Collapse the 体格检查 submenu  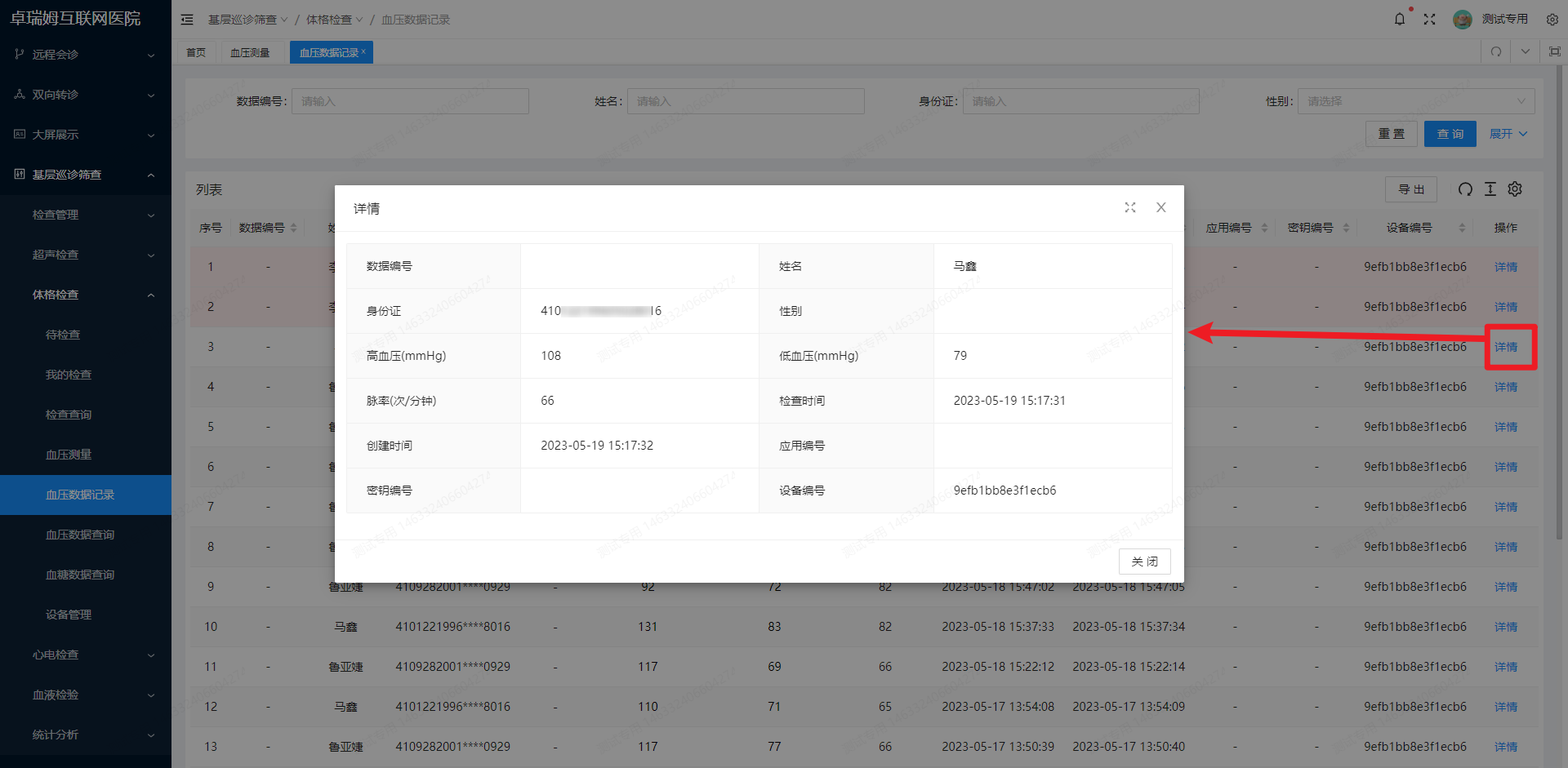86,295
